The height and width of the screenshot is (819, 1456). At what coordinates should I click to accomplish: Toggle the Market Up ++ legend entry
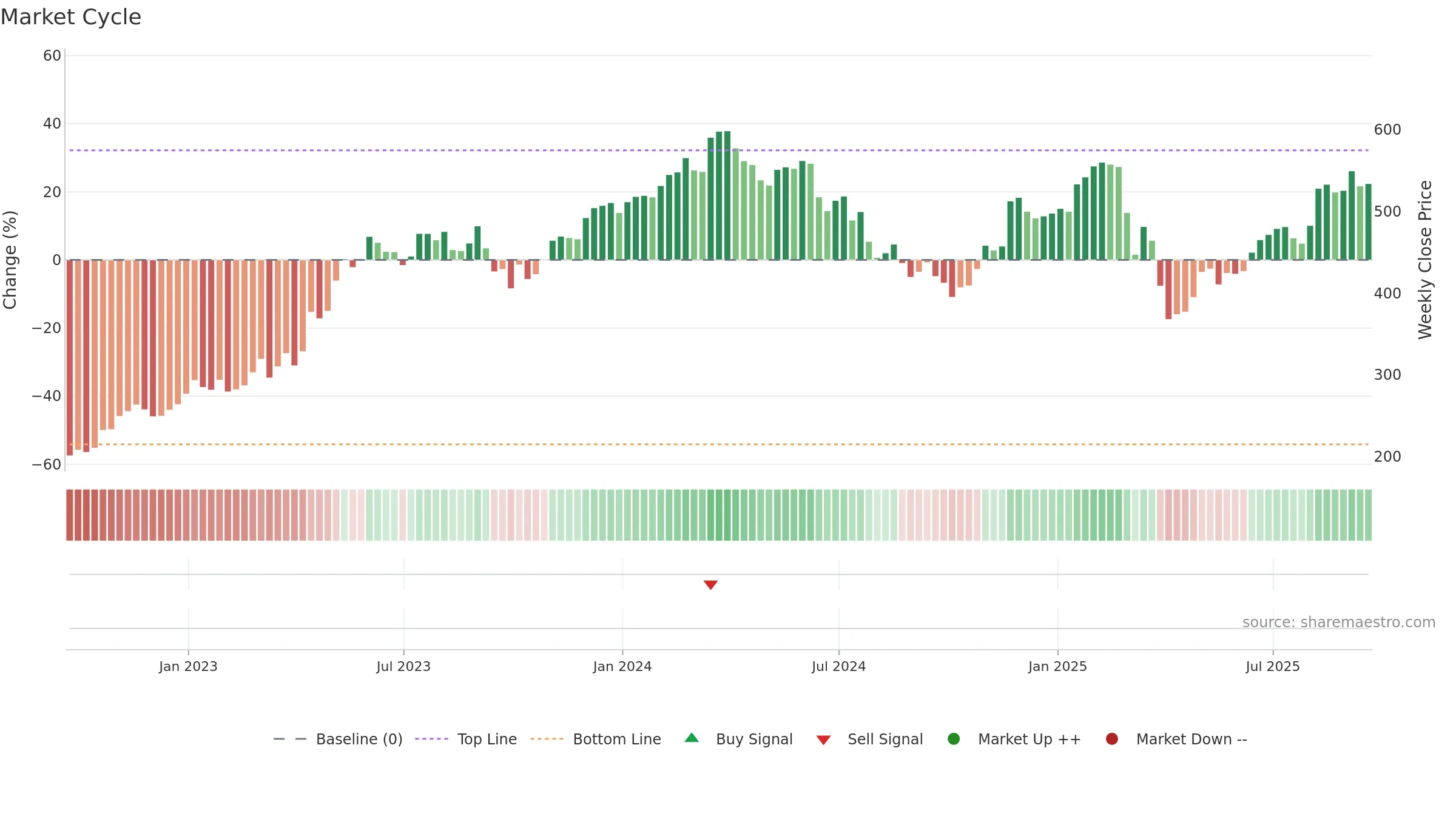click(1014, 739)
